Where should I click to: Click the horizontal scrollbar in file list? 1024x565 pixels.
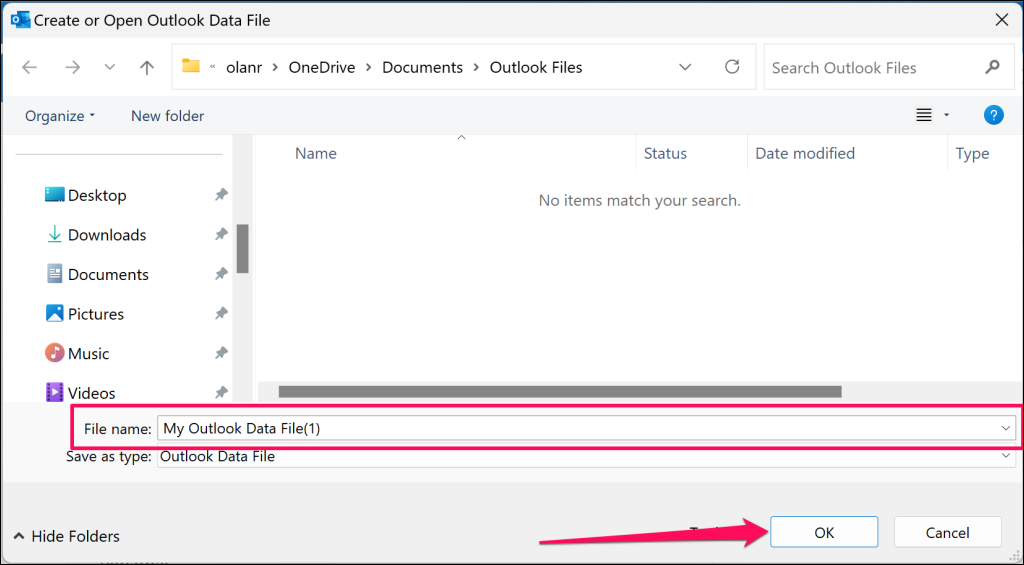[x=560, y=392]
